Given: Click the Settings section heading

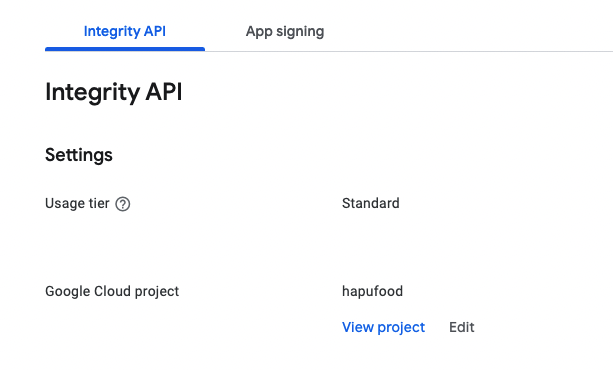Looking at the screenshot, I should [x=79, y=155].
